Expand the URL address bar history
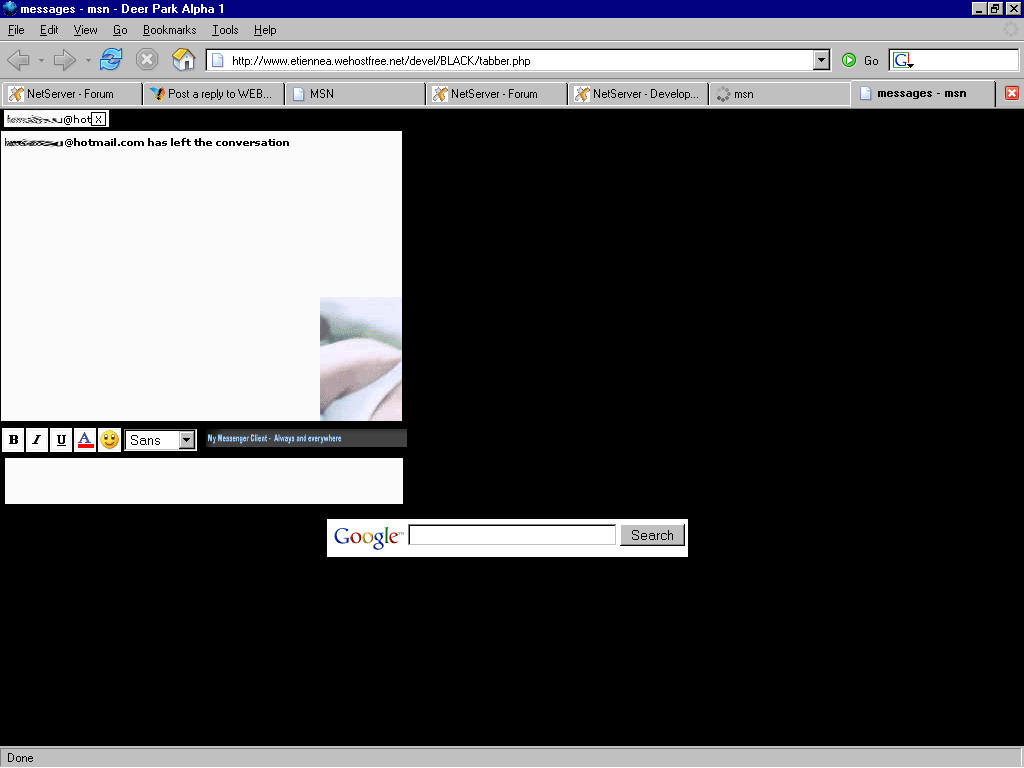Image resolution: width=1024 pixels, height=768 pixels. pyautogui.click(x=821, y=61)
